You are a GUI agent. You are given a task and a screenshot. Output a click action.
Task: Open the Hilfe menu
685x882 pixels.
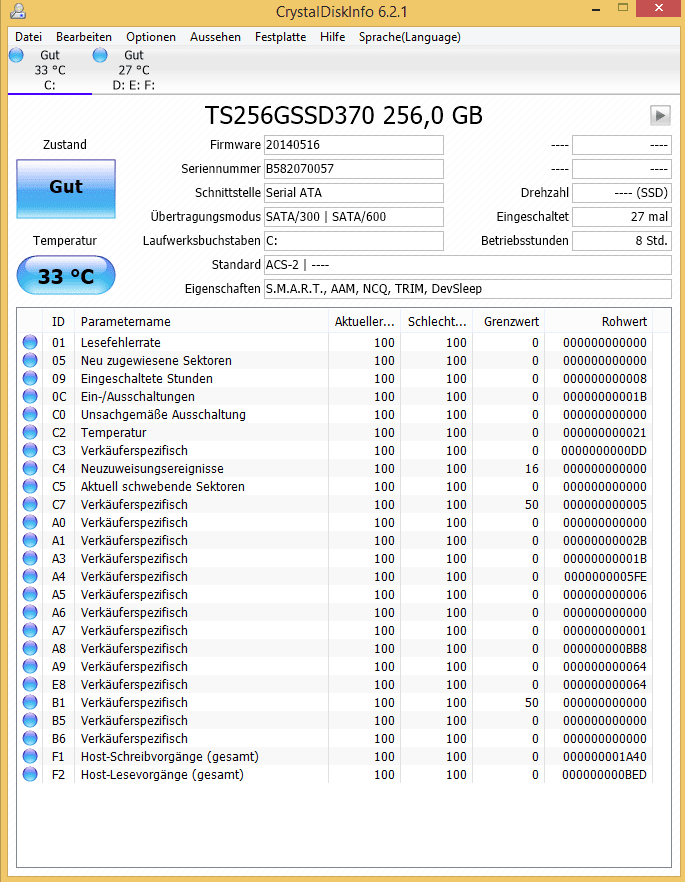[x=332, y=37]
